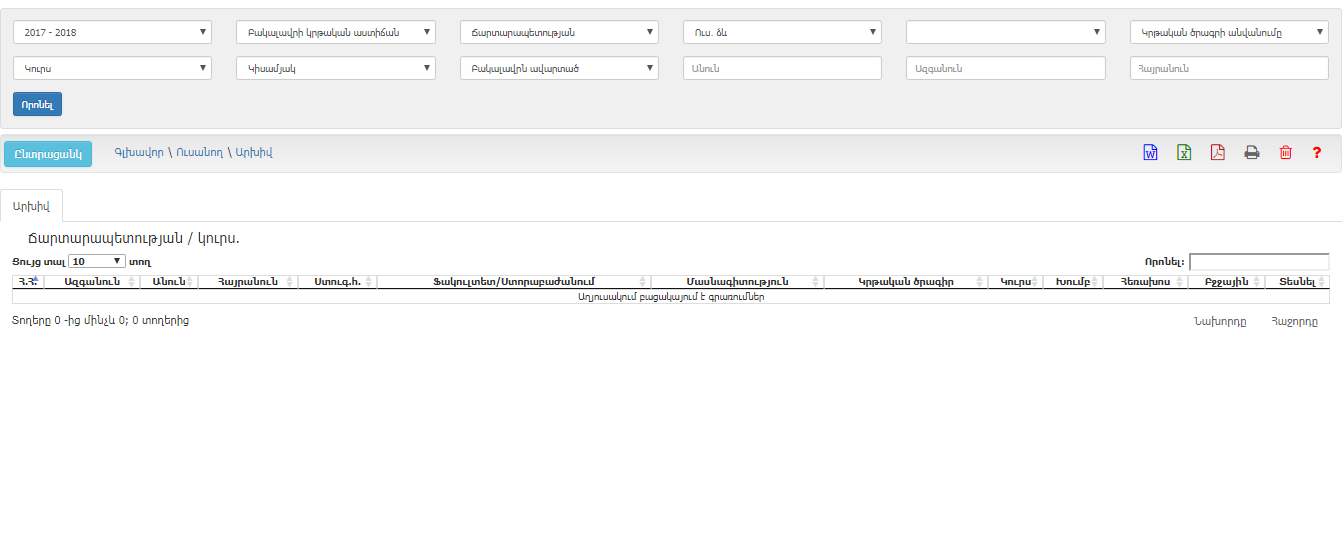This screenshot has width=1344, height=534.
Task: Go to Գլխավոր breadcrumb link
Action: tap(139, 153)
